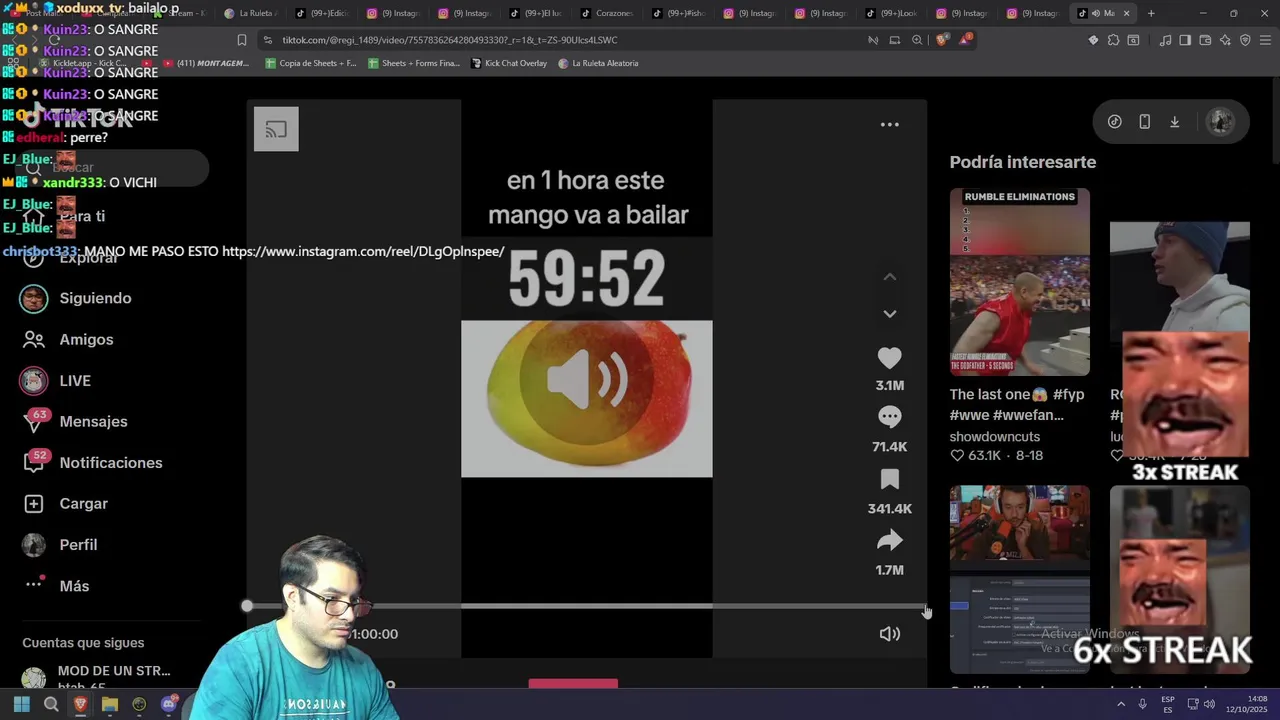Click the download desktop app icon
Viewport: 1280px width, 720px height.
pyautogui.click(x=1175, y=122)
